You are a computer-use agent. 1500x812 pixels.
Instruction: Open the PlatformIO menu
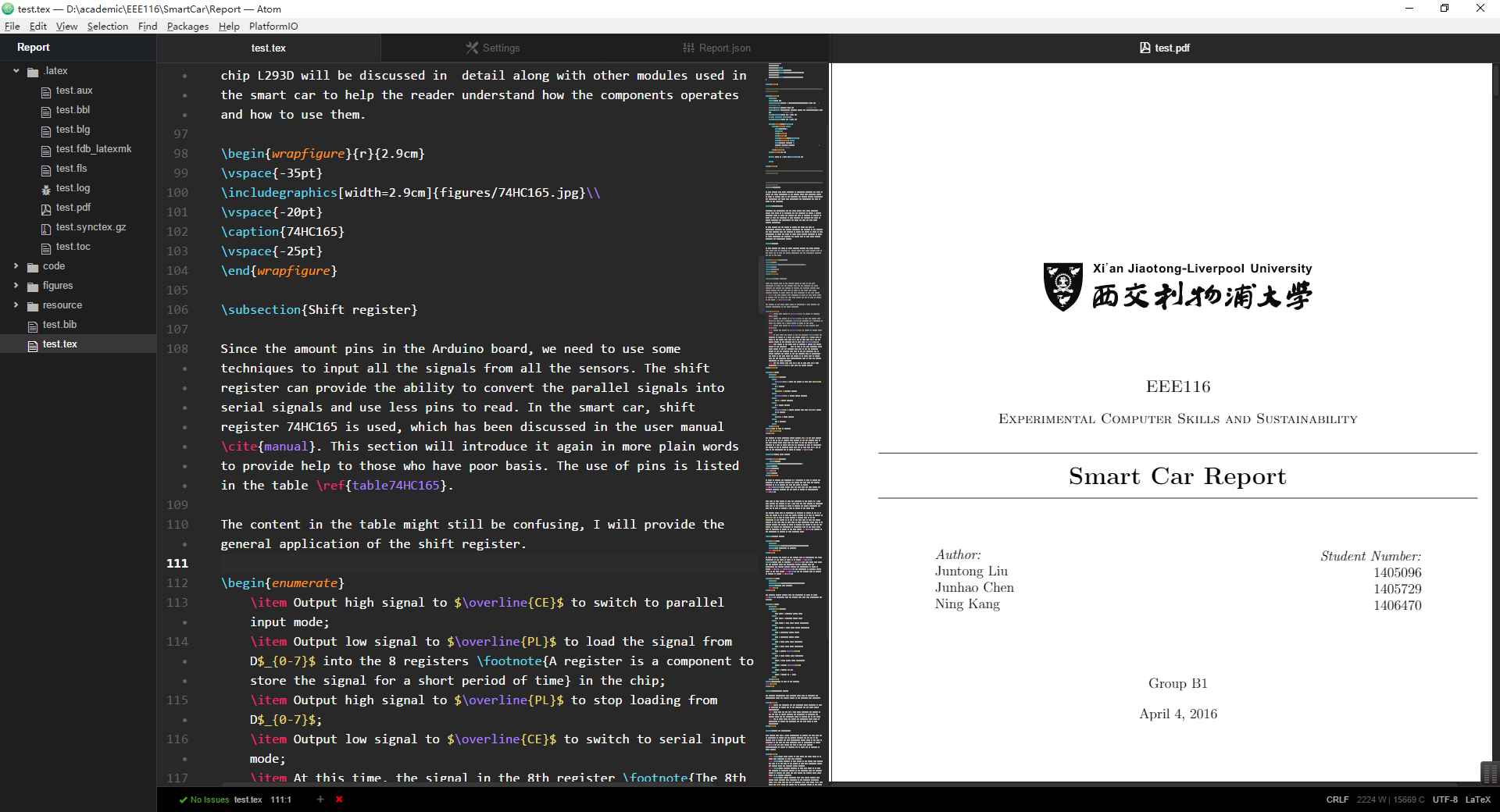(273, 26)
